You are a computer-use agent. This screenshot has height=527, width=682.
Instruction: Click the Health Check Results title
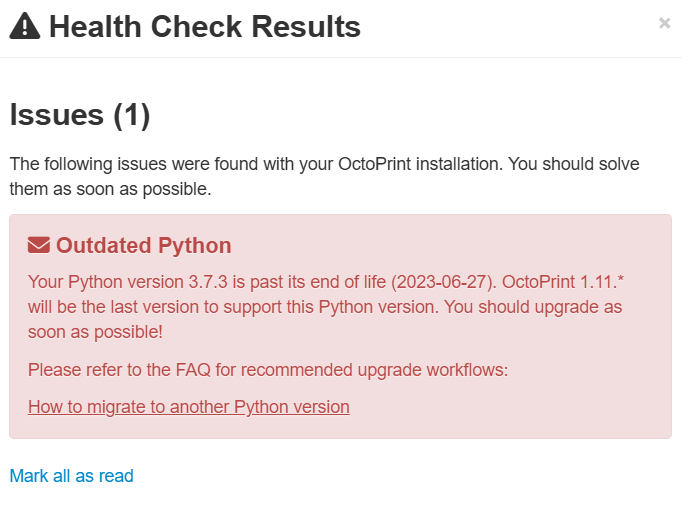pos(205,27)
